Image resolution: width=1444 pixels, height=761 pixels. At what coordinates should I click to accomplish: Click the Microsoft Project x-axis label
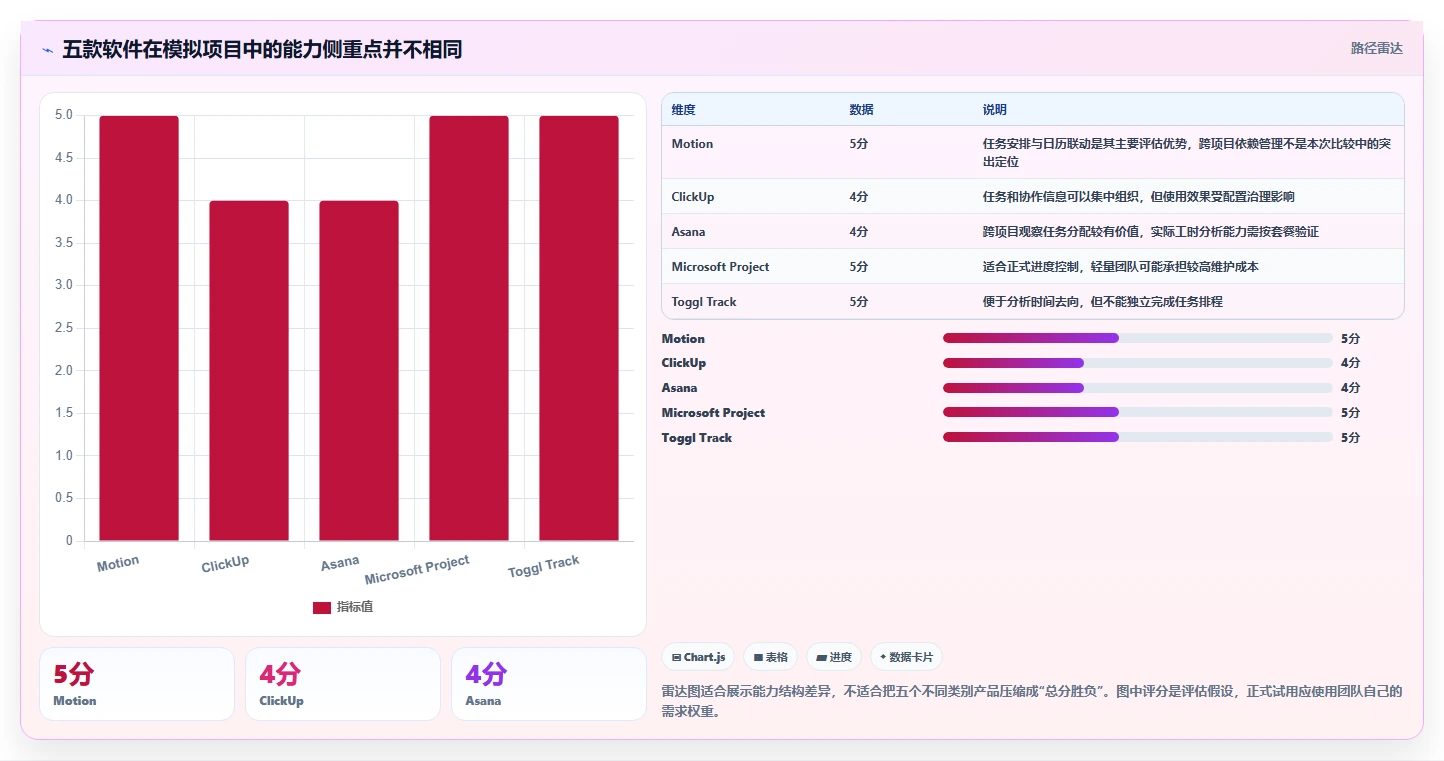[417, 570]
